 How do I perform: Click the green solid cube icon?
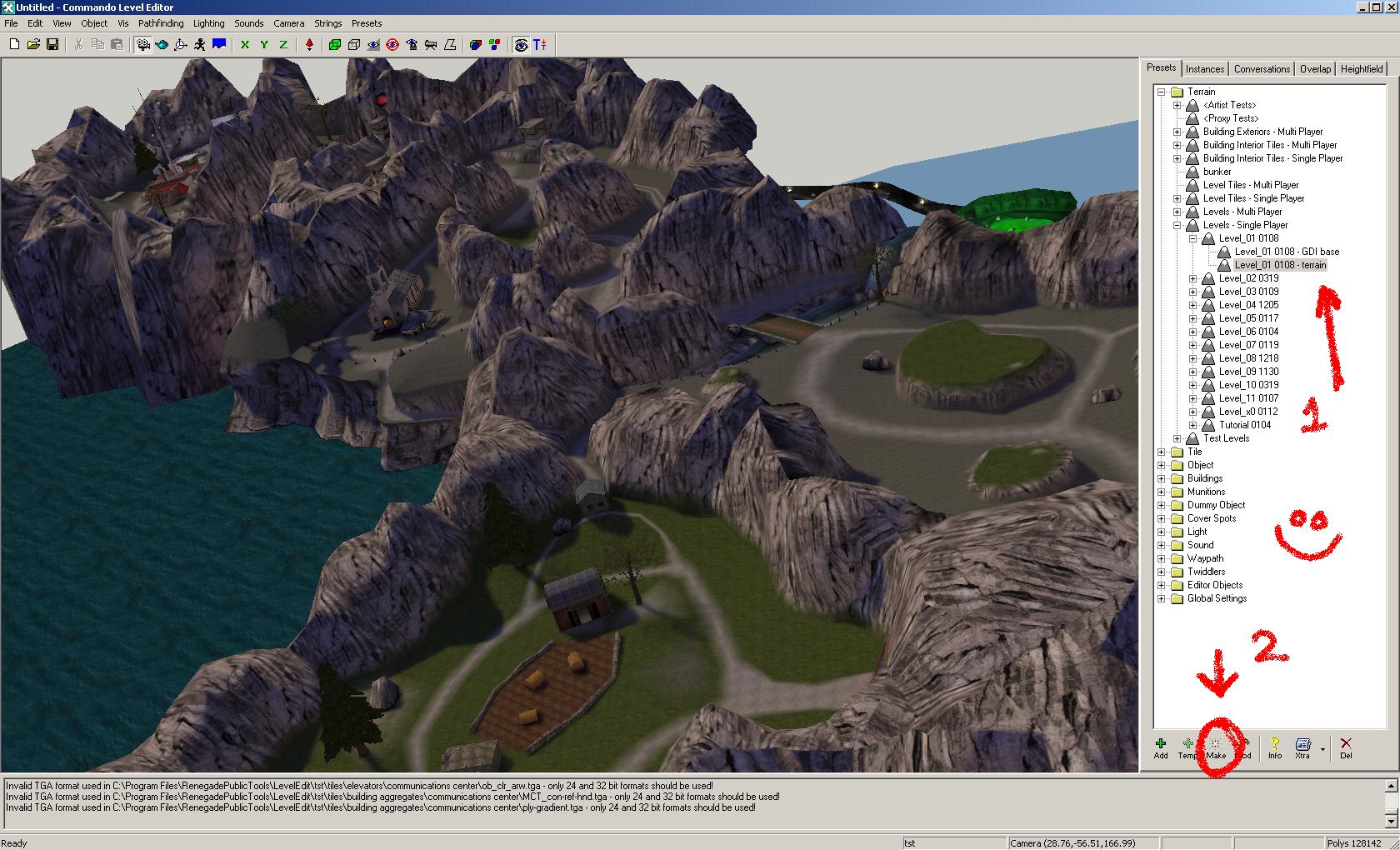335,45
